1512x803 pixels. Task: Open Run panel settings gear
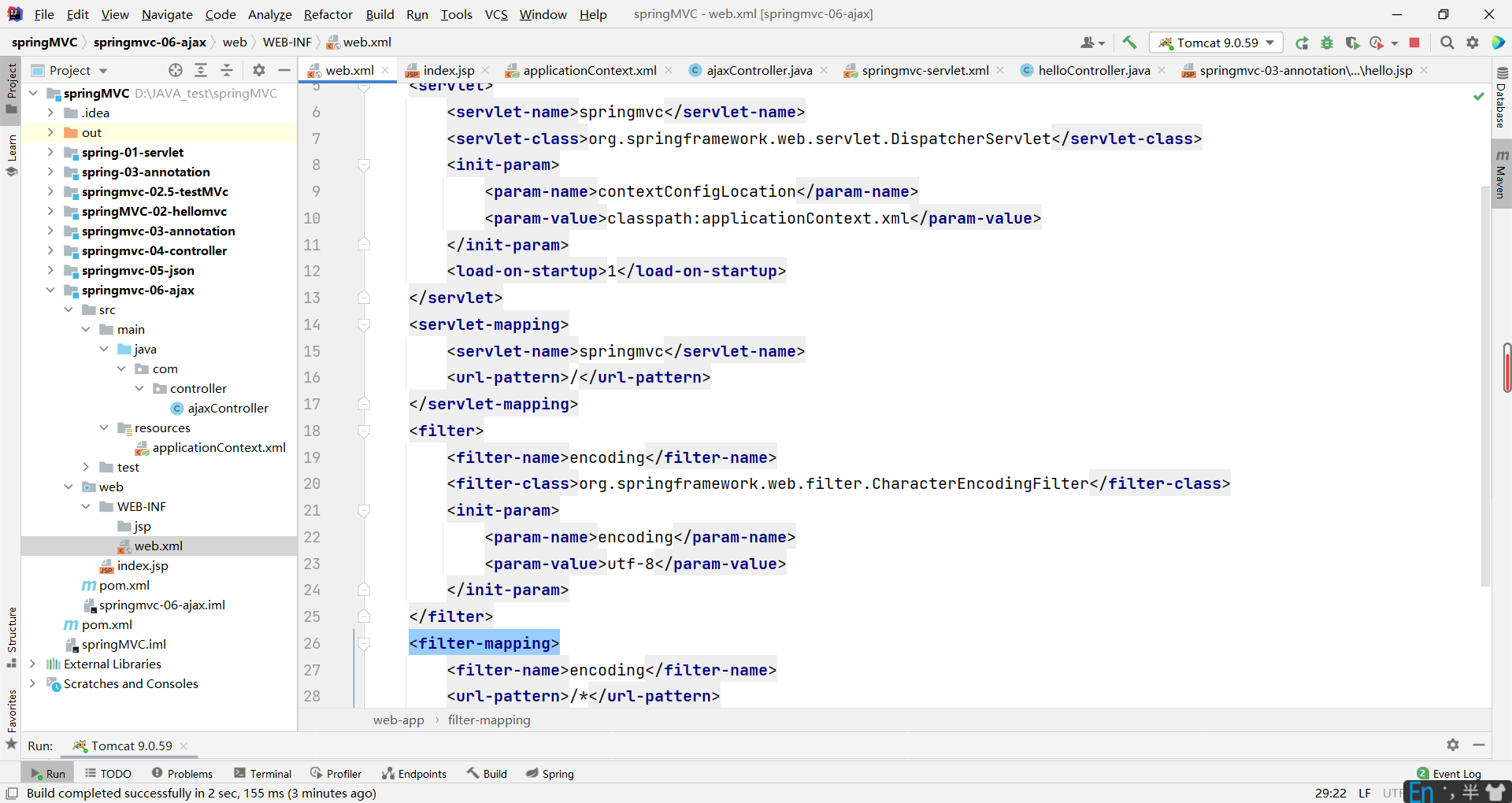pyautogui.click(x=1453, y=745)
